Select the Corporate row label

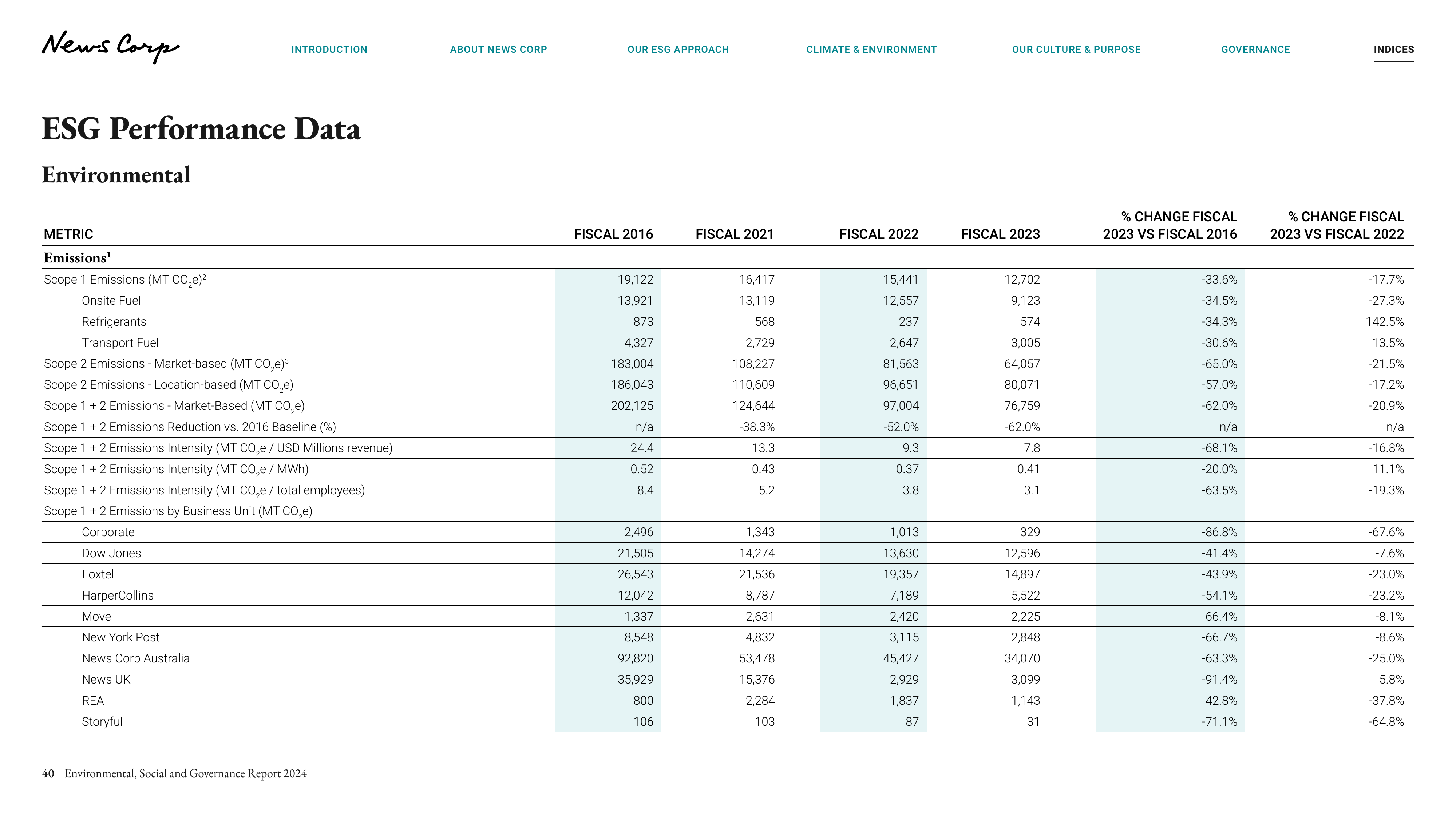coord(108,532)
